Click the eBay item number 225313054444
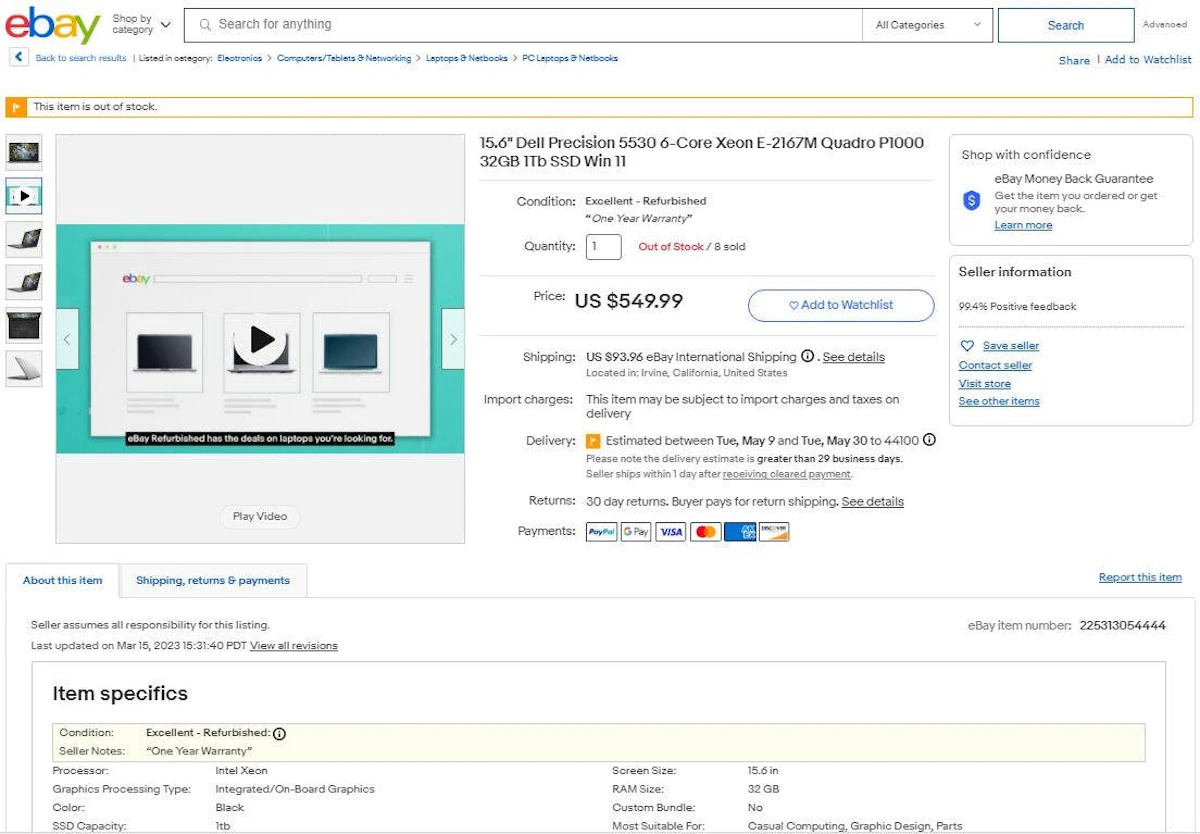Viewport: 1200px width, 834px height. [x=1122, y=626]
